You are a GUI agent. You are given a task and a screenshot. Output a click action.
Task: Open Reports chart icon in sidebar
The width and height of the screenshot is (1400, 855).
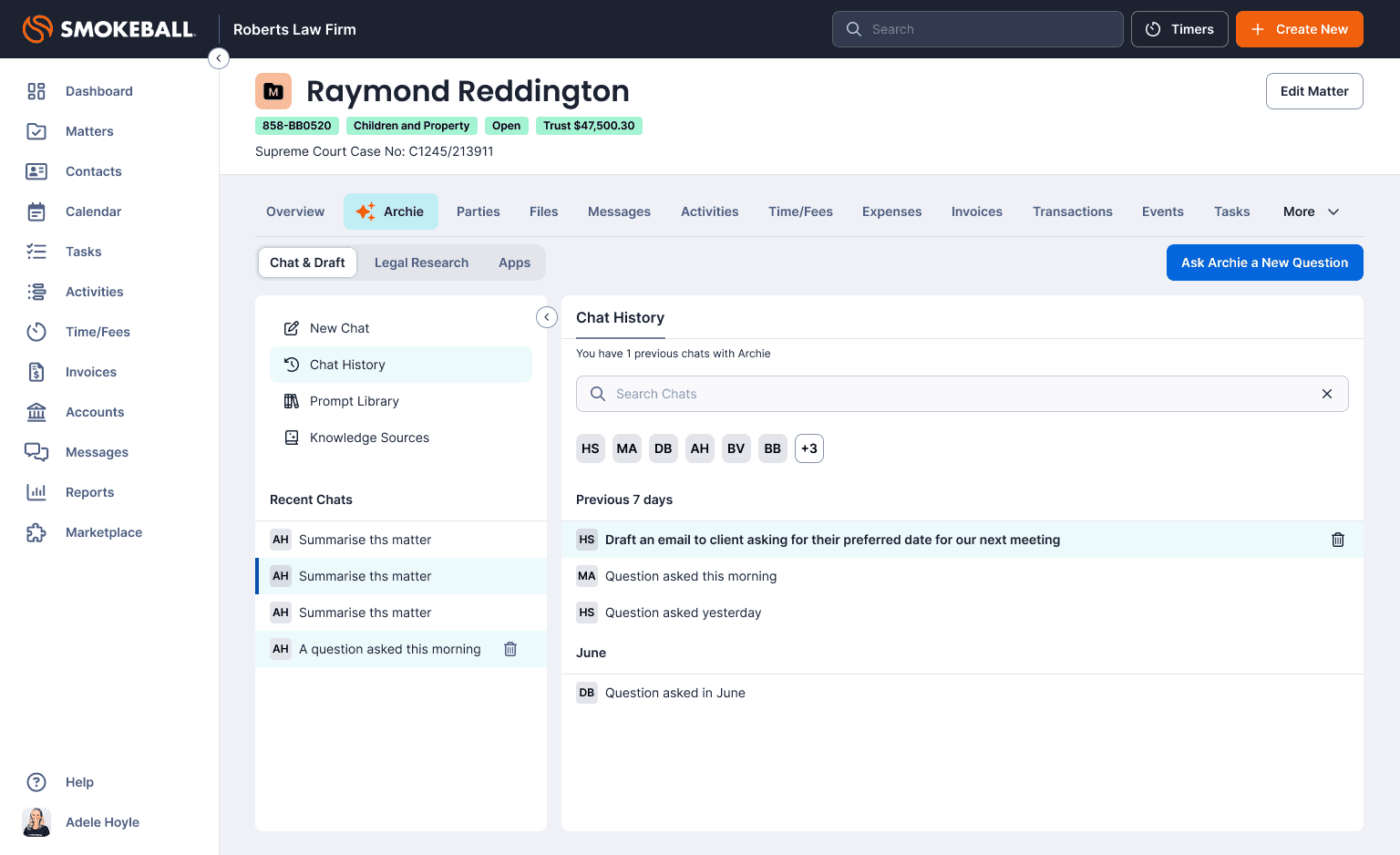click(x=36, y=492)
